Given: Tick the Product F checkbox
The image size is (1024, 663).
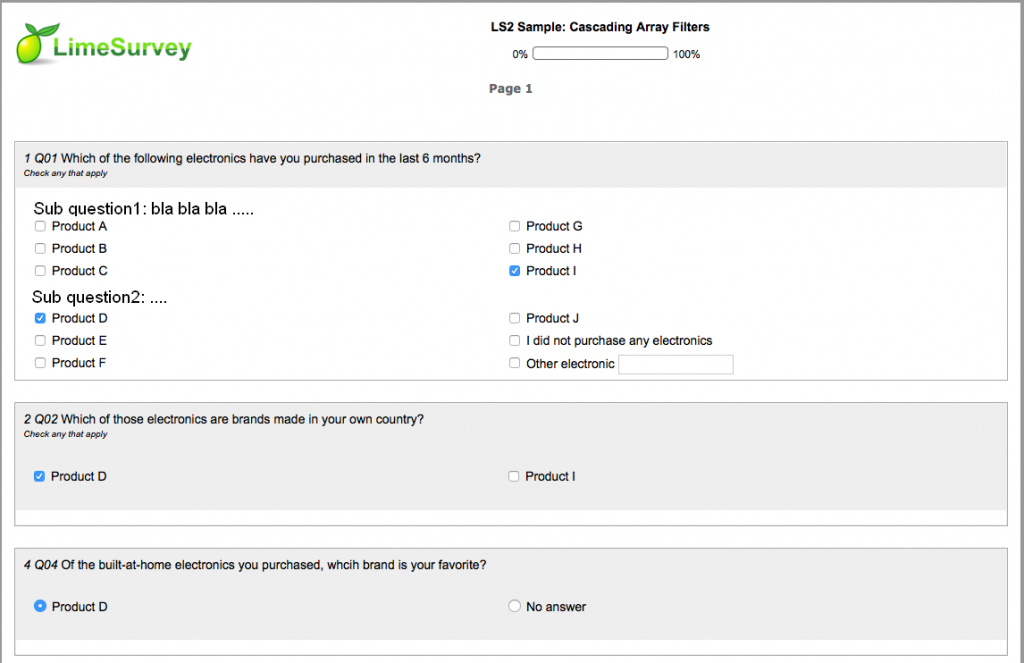Looking at the screenshot, I should 40,363.
